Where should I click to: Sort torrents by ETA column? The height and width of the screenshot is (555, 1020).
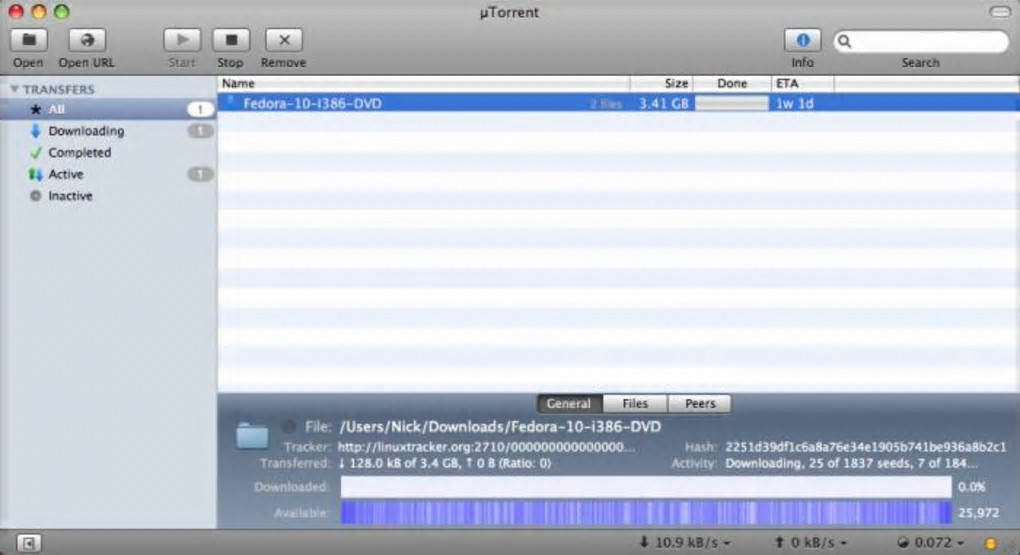(802, 83)
